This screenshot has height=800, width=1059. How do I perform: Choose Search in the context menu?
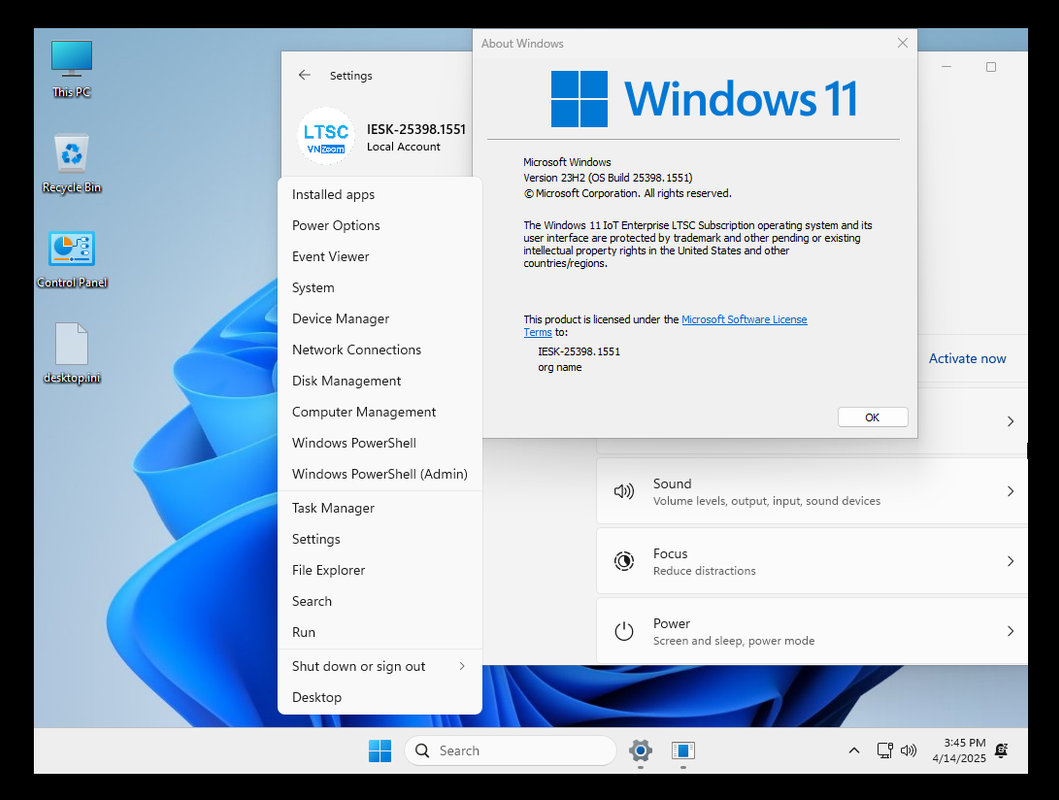pos(380,602)
